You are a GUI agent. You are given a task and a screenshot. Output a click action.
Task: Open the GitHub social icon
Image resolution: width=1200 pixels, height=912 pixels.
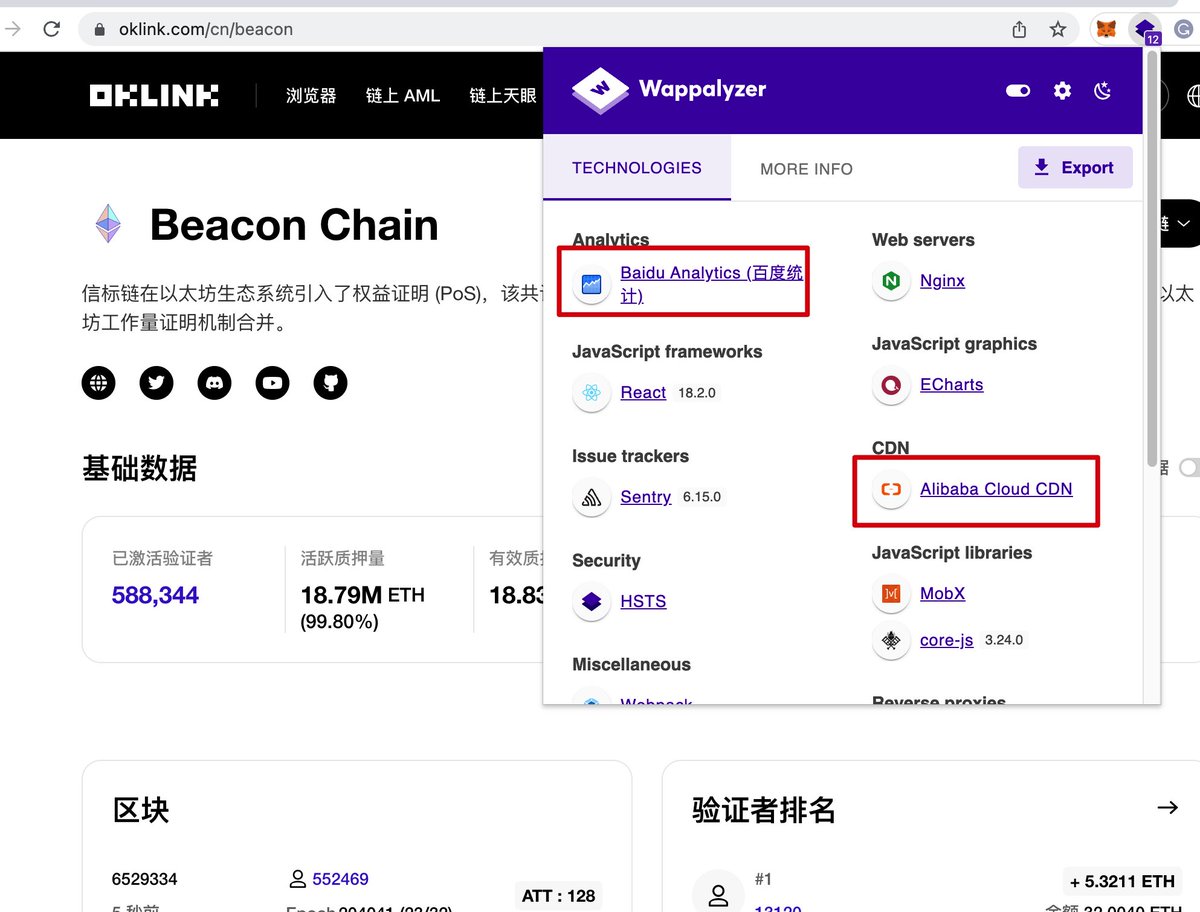(330, 382)
